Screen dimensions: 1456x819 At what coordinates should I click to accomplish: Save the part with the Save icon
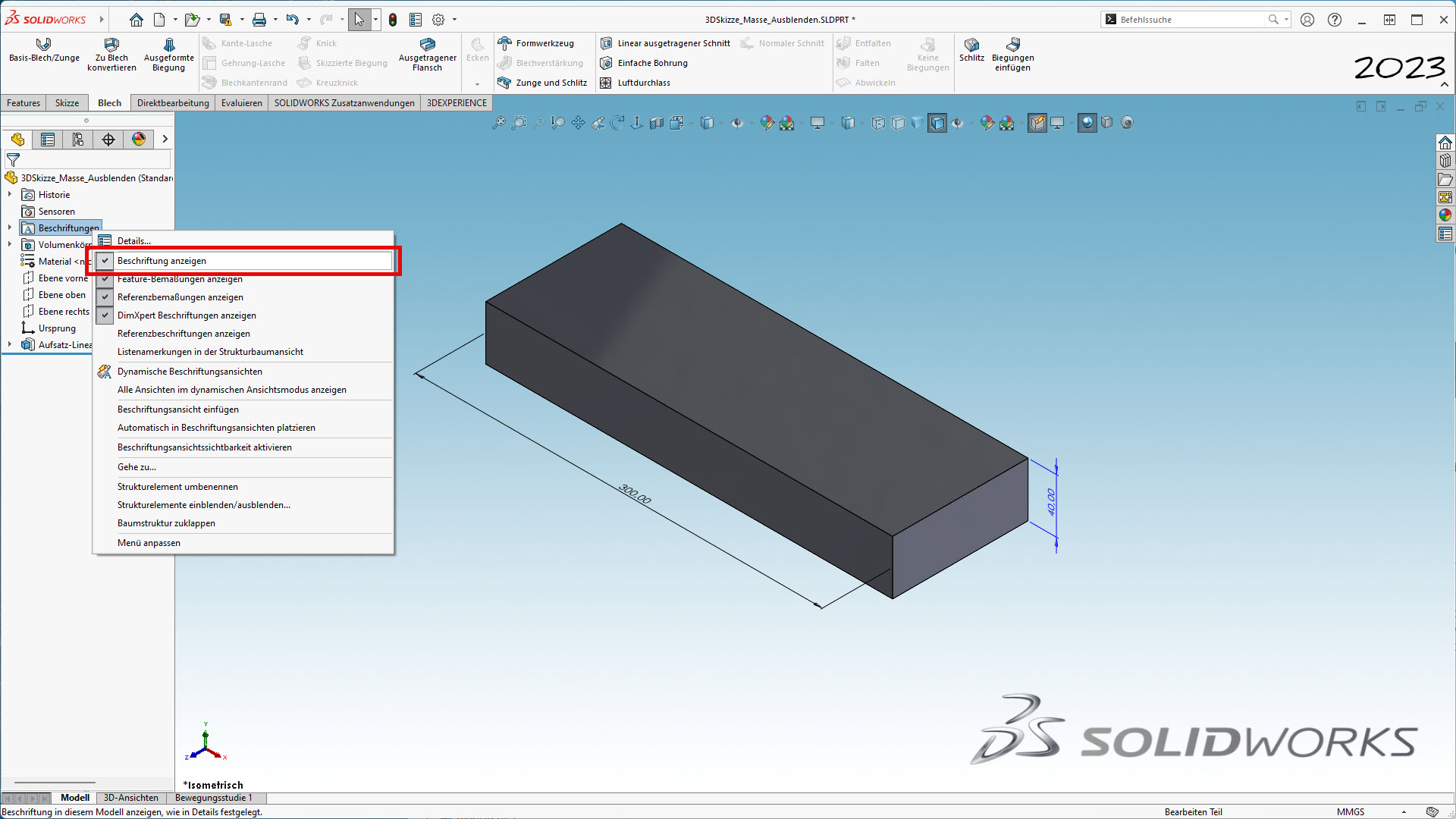point(225,20)
